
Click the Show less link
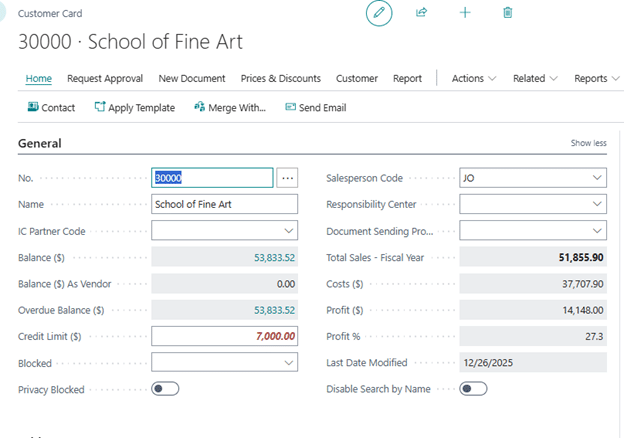[588, 143]
